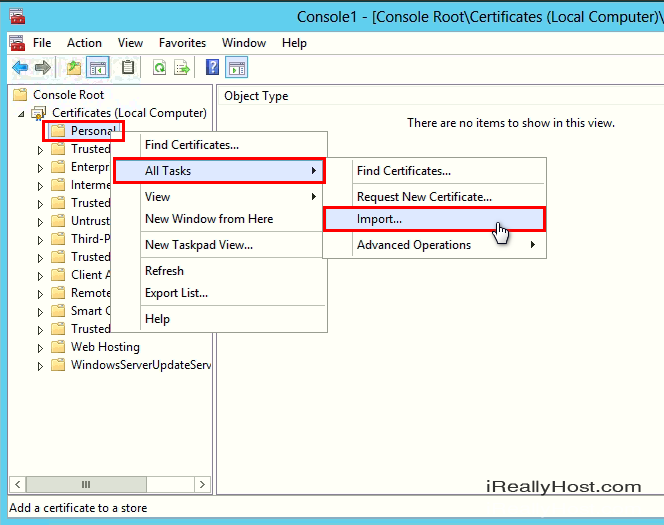Open the Window menu
The image size is (664, 525).
click(x=244, y=43)
